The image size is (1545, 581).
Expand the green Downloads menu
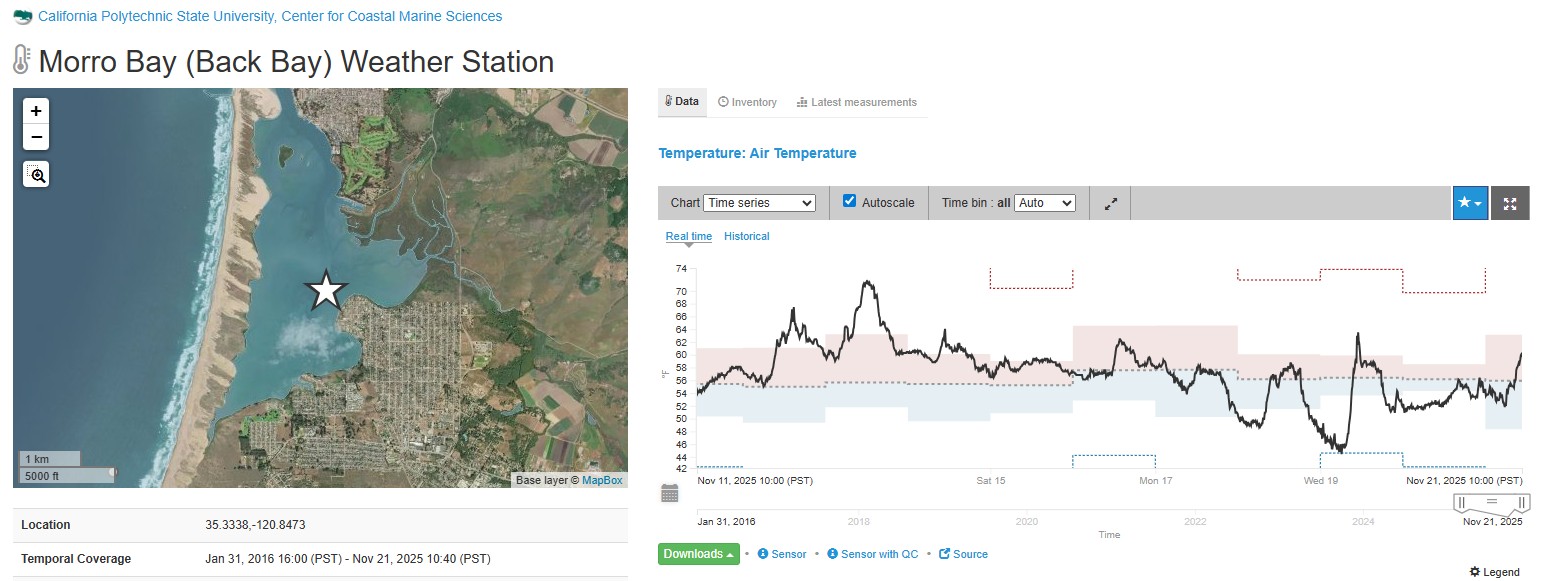pos(698,554)
